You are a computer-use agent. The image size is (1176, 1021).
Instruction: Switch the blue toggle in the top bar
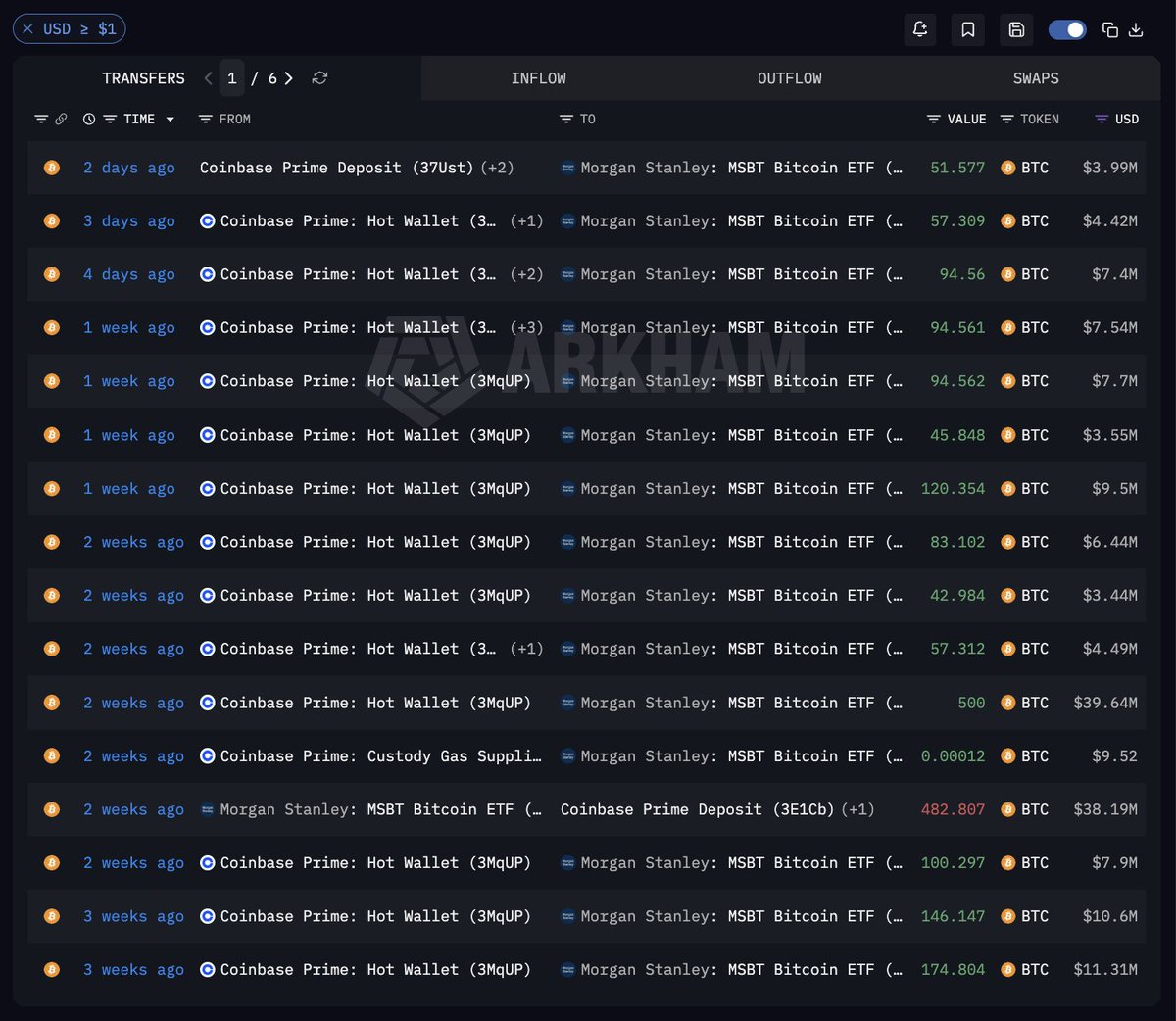(x=1067, y=29)
